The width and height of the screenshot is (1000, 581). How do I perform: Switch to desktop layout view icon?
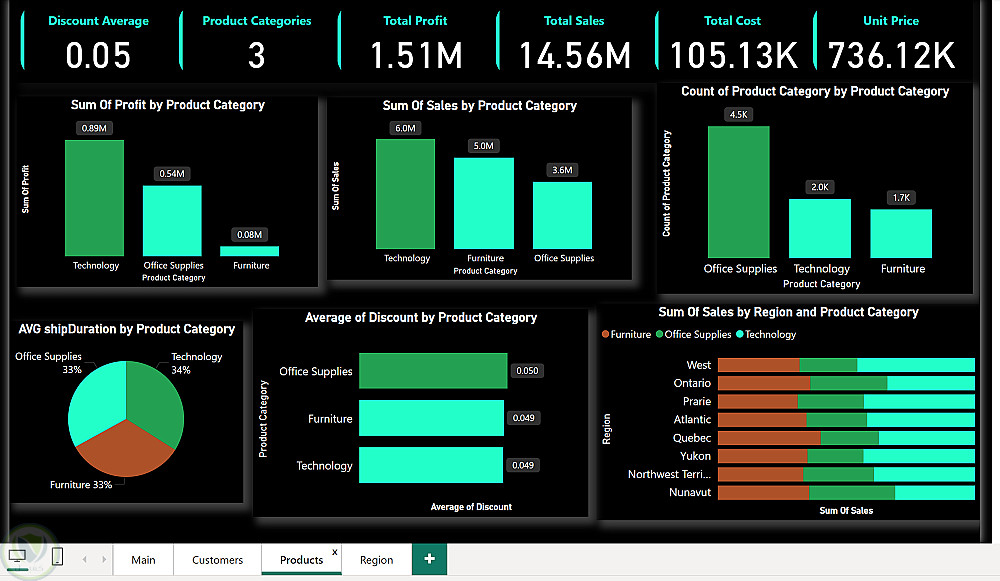[x=17, y=557]
